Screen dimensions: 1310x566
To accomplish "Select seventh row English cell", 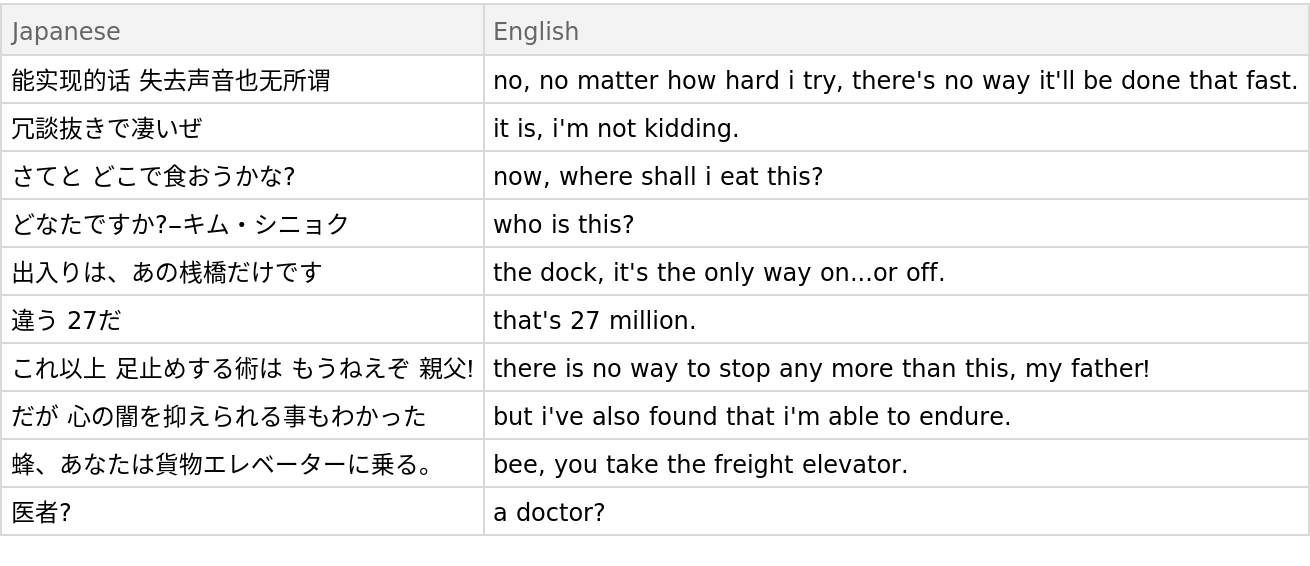I will tap(896, 367).
